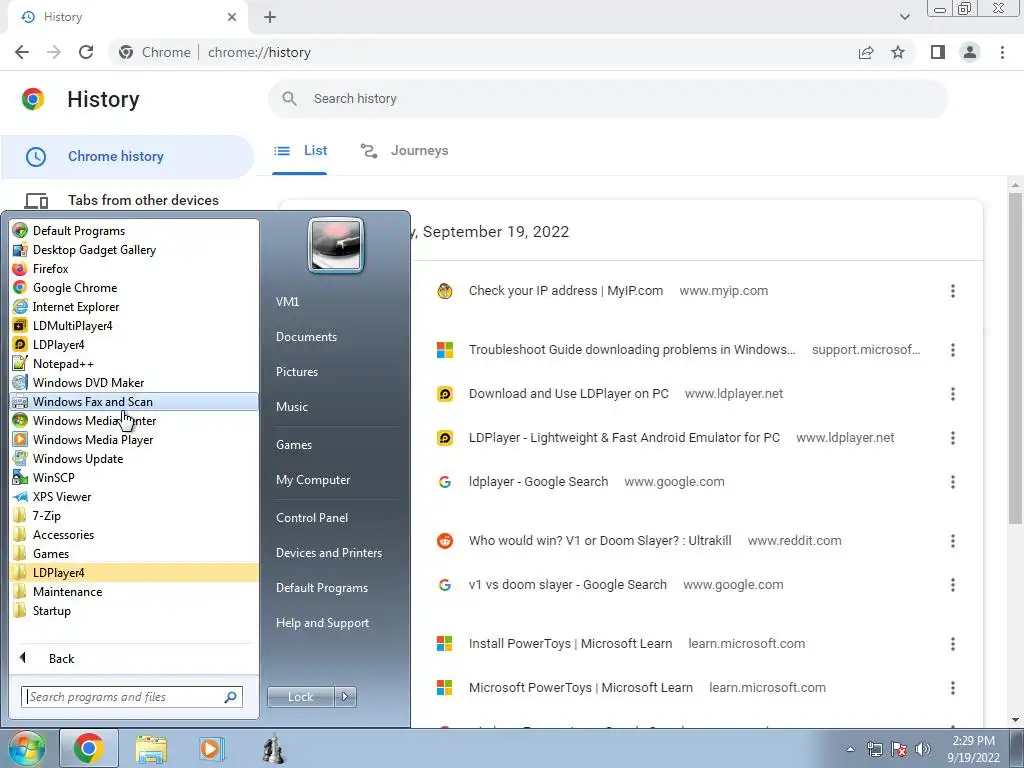Bookmark this page with star icon
This screenshot has height=768, width=1024.
[898, 52]
